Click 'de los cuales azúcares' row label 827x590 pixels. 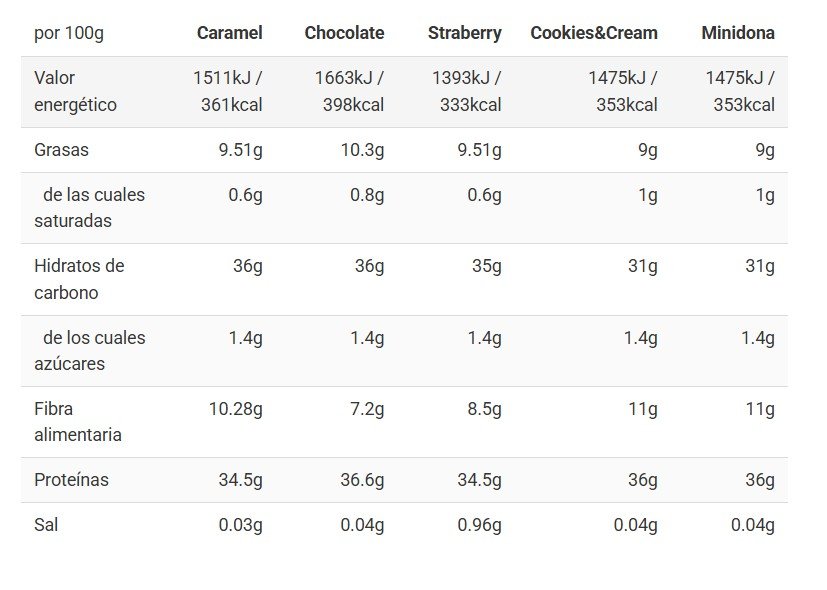[89, 351]
